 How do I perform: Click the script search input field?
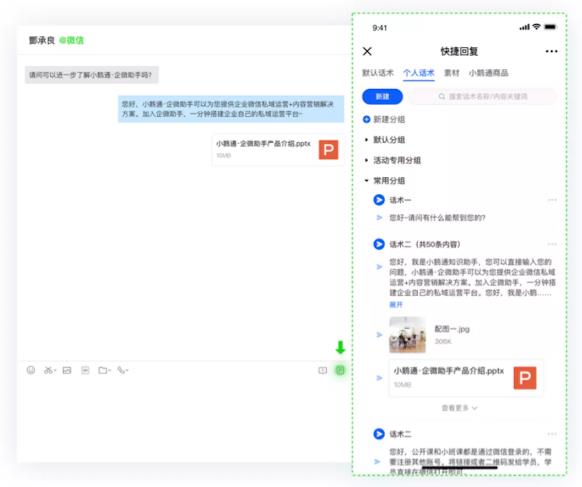coord(484,97)
